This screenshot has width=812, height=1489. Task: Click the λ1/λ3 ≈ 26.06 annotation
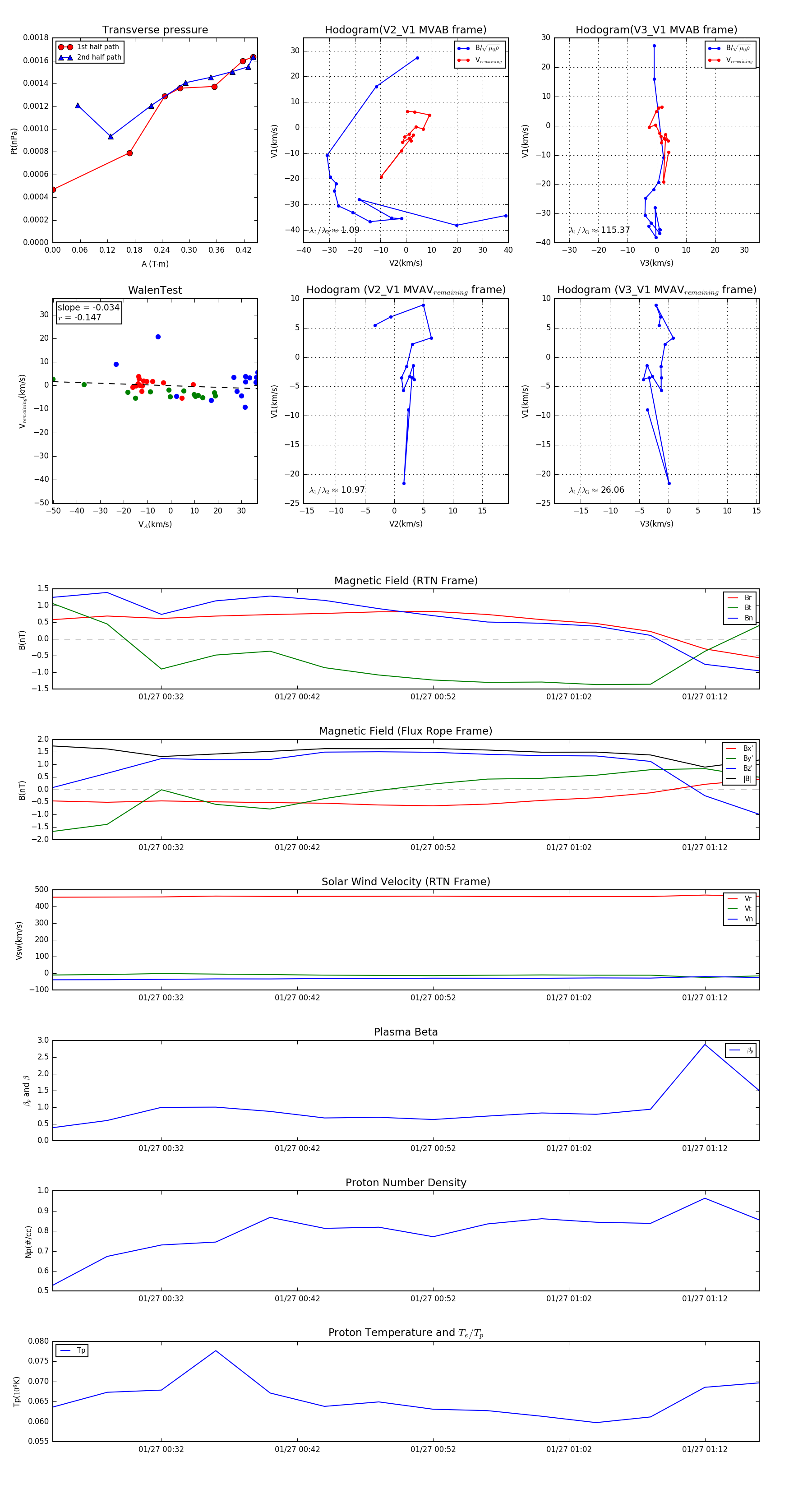pyautogui.click(x=596, y=490)
